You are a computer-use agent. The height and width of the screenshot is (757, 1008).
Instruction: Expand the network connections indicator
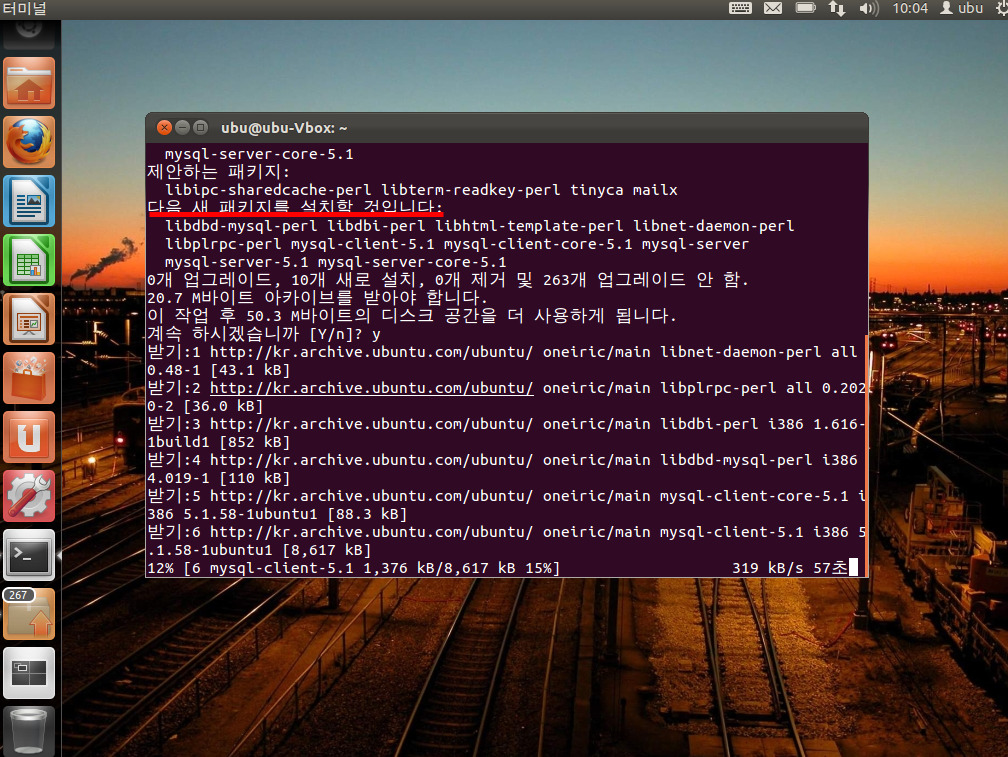click(x=836, y=8)
